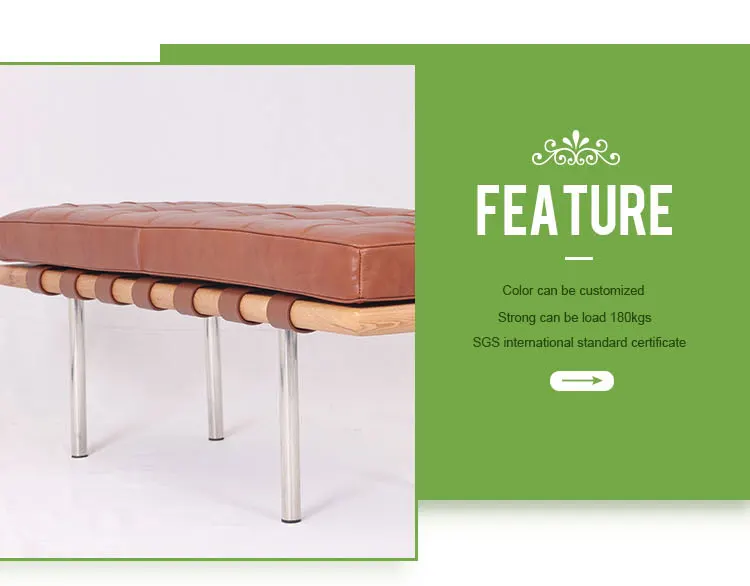Click the wooden frame edge of the bench
Screen dimensions: 750x586
point(364,318)
